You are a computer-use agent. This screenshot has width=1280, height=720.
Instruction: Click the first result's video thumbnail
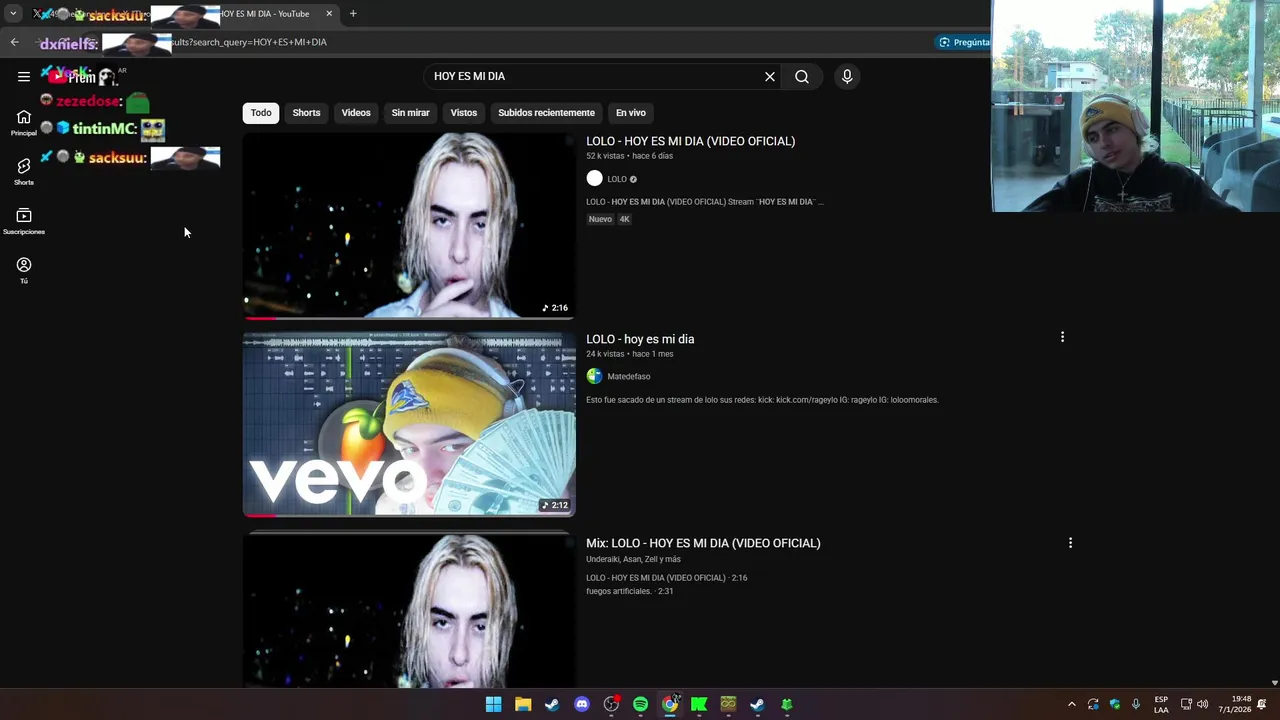point(409,226)
